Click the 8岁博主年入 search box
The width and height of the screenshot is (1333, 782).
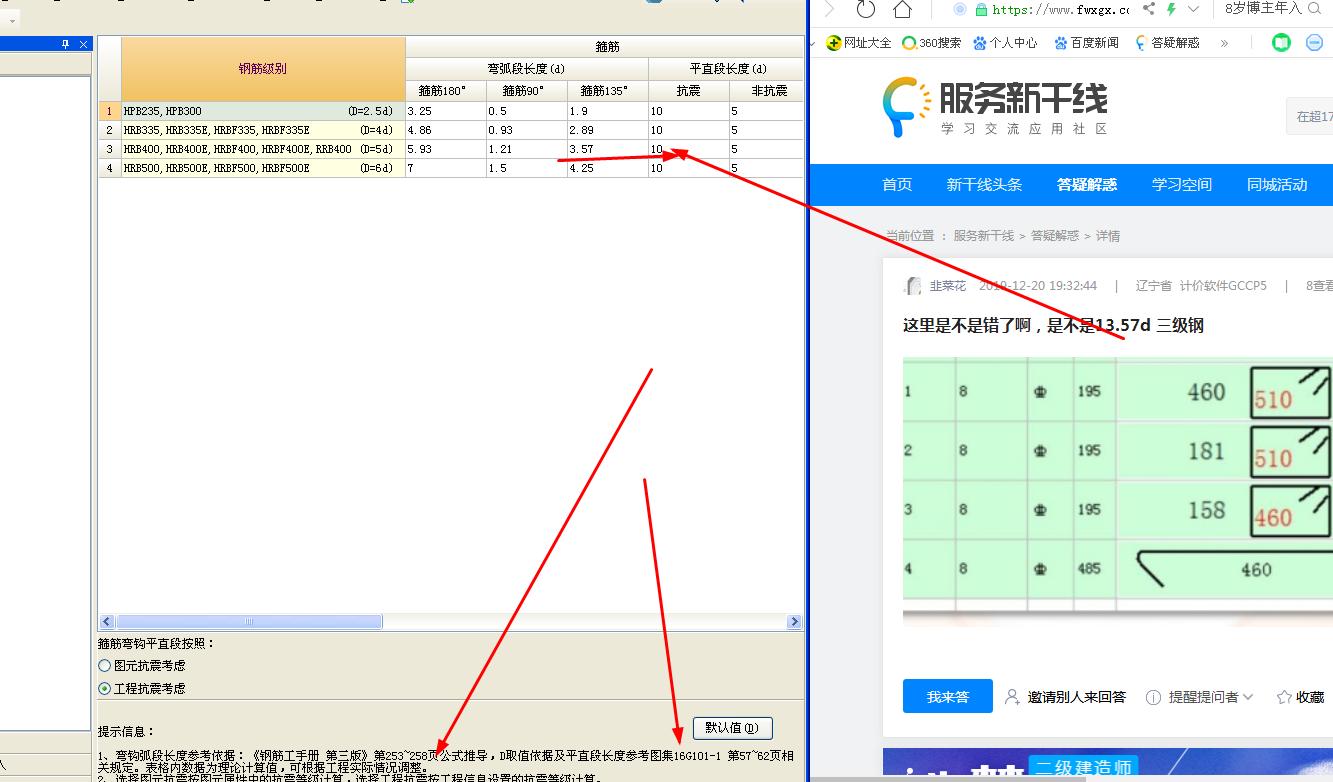pyautogui.click(x=1263, y=9)
